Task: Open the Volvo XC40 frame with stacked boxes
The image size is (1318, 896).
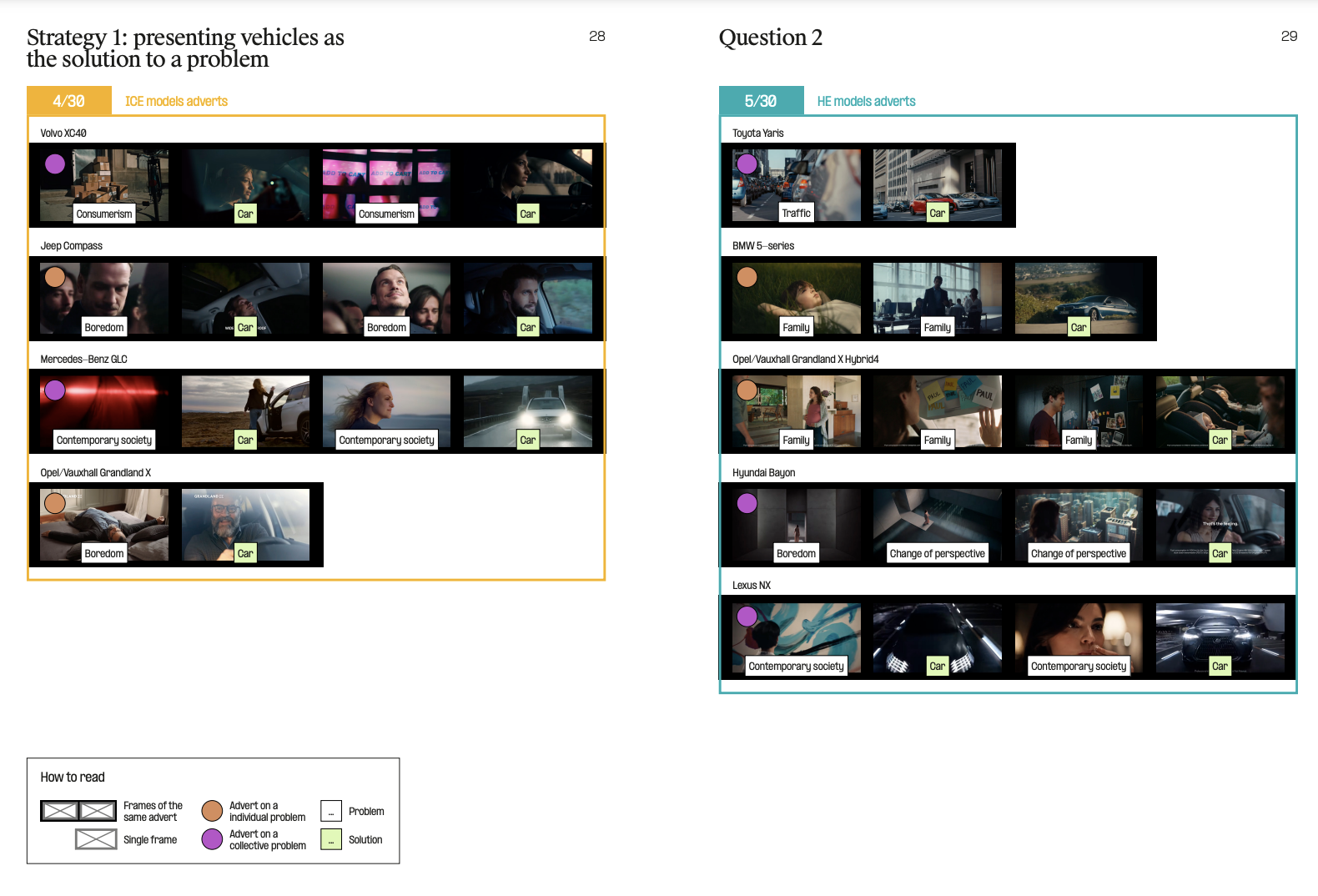Action: [x=104, y=185]
